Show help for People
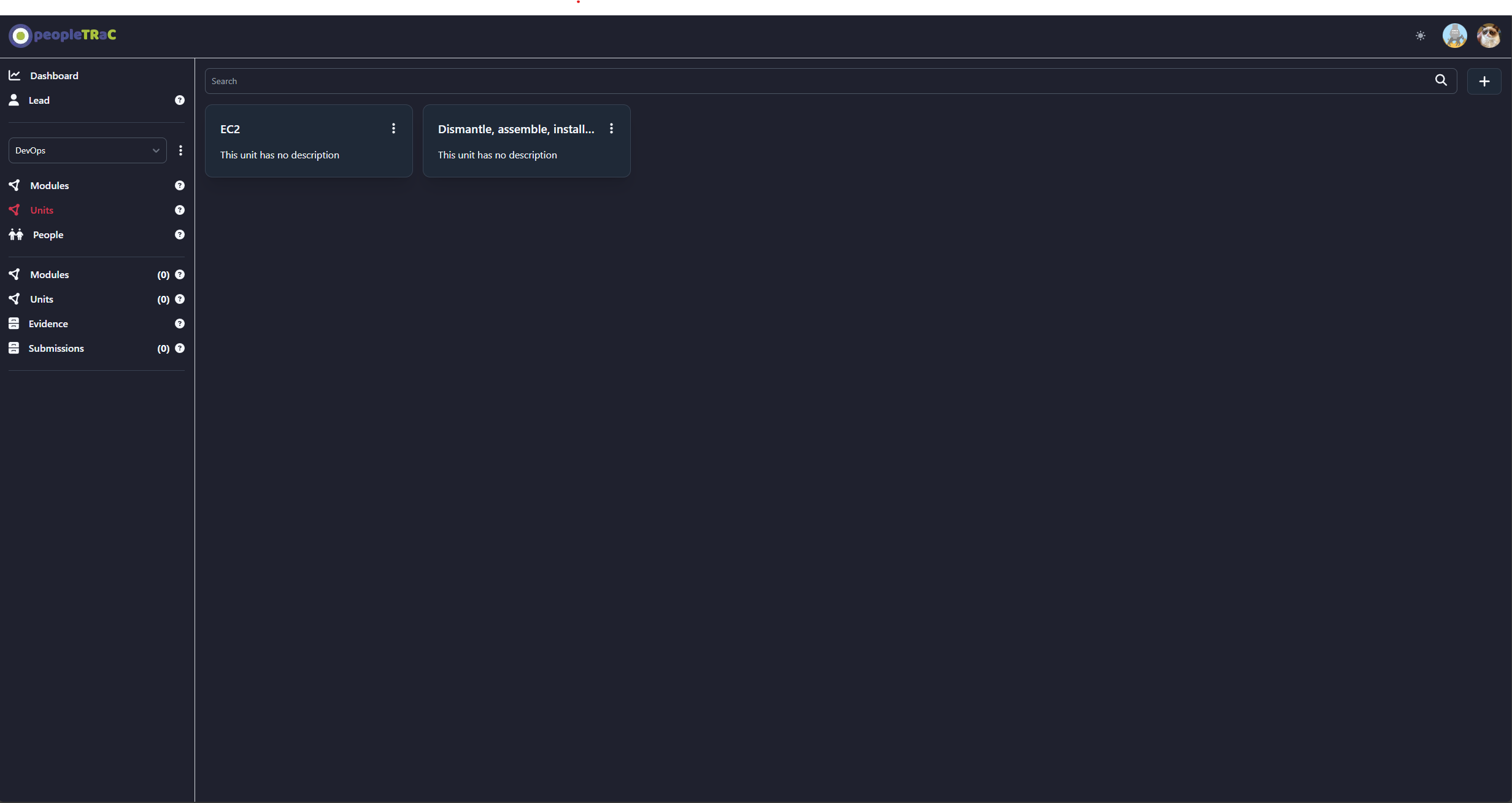The width and height of the screenshot is (1512, 803). coord(180,235)
